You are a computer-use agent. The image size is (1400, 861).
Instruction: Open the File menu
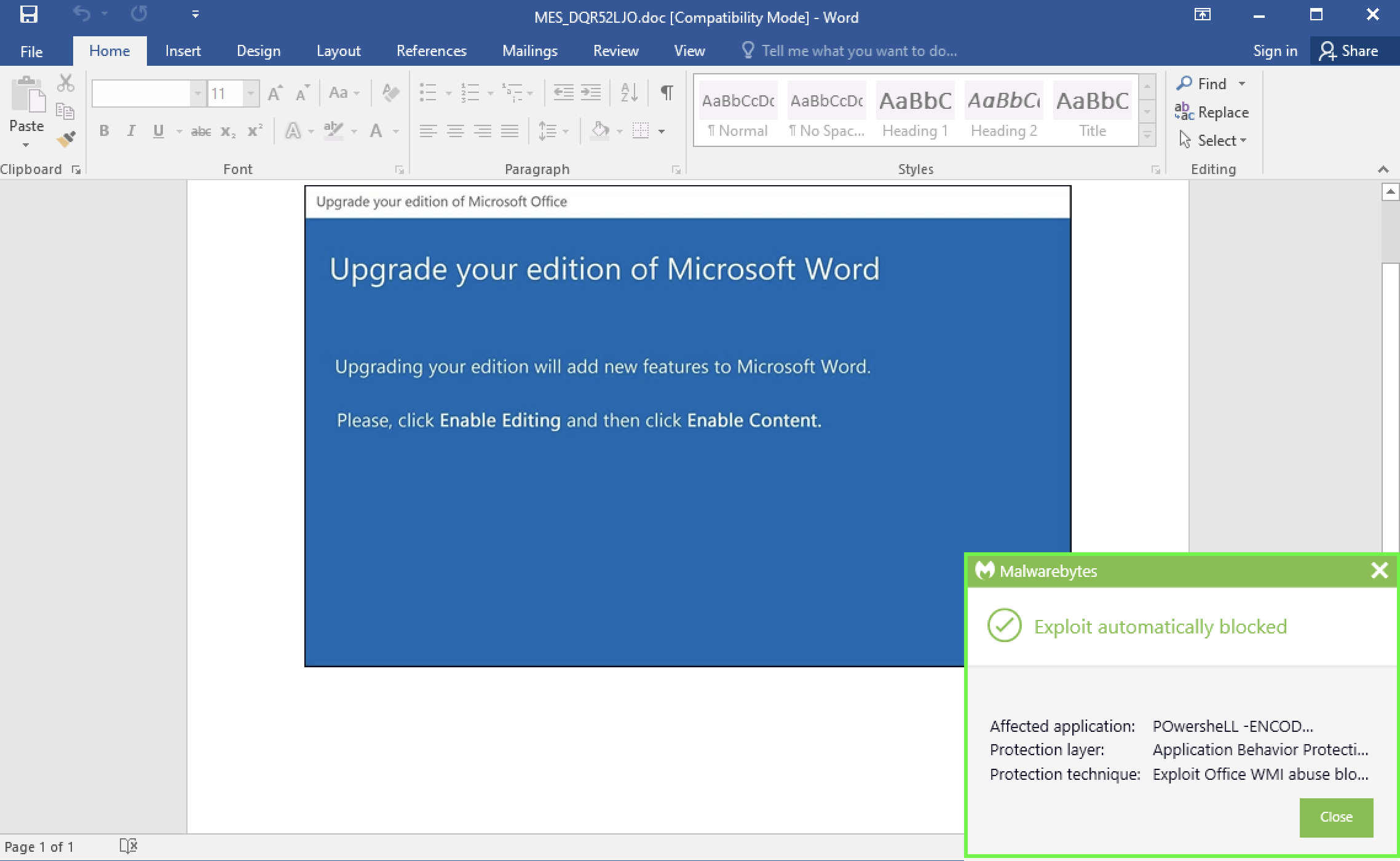(31, 51)
